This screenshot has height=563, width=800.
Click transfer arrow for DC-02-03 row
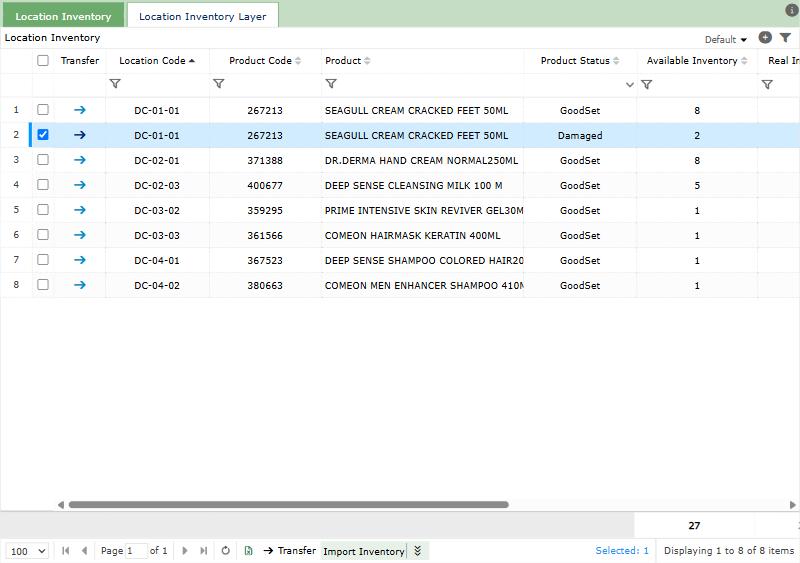pos(80,185)
